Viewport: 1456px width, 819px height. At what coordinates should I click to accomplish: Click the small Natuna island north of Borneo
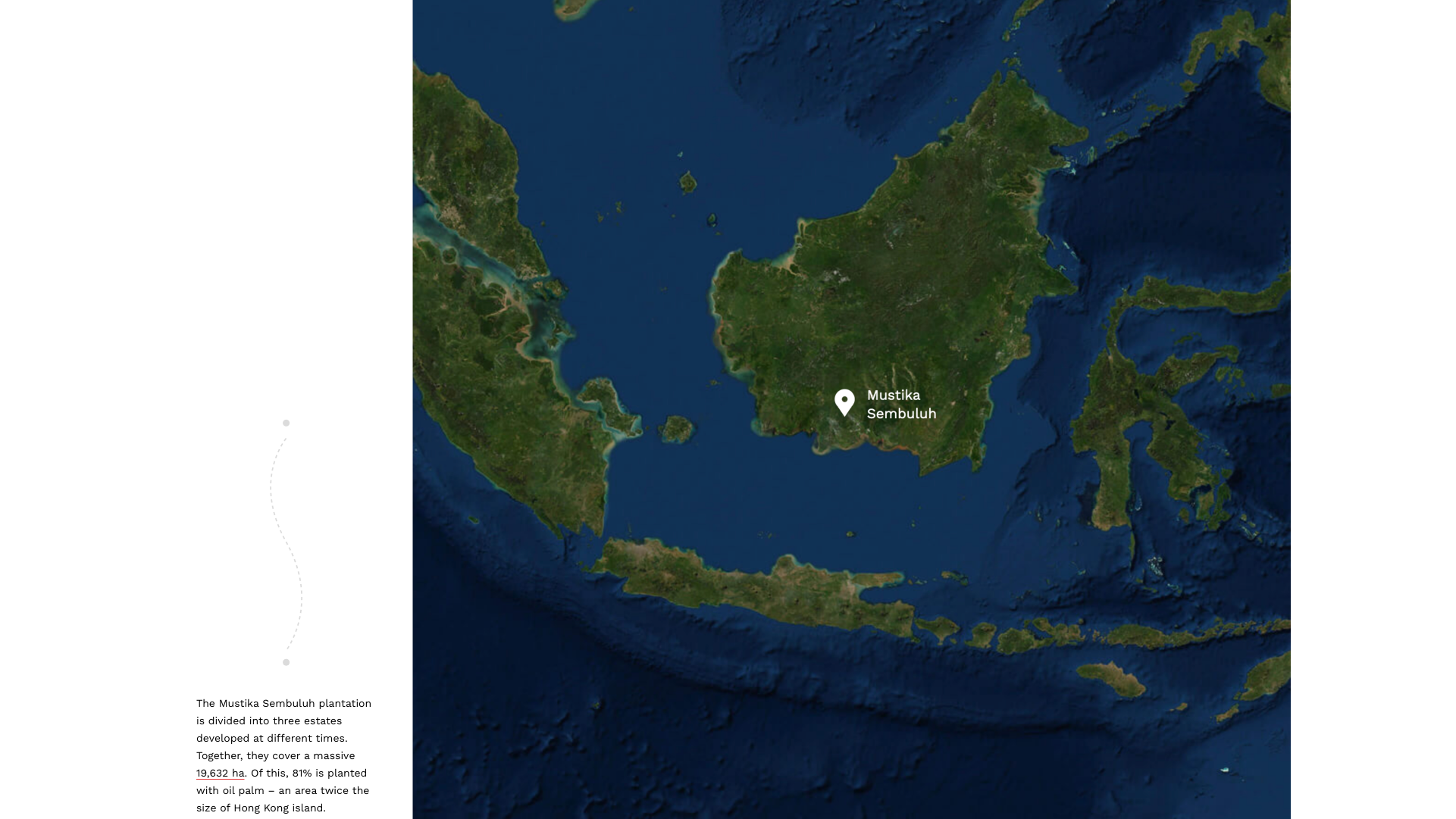[x=688, y=182]
